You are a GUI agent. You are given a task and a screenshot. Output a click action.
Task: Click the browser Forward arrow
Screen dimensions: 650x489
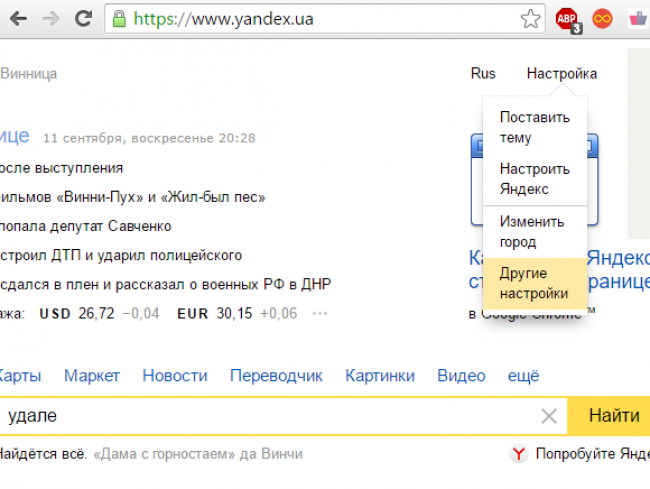pos(49,19)
